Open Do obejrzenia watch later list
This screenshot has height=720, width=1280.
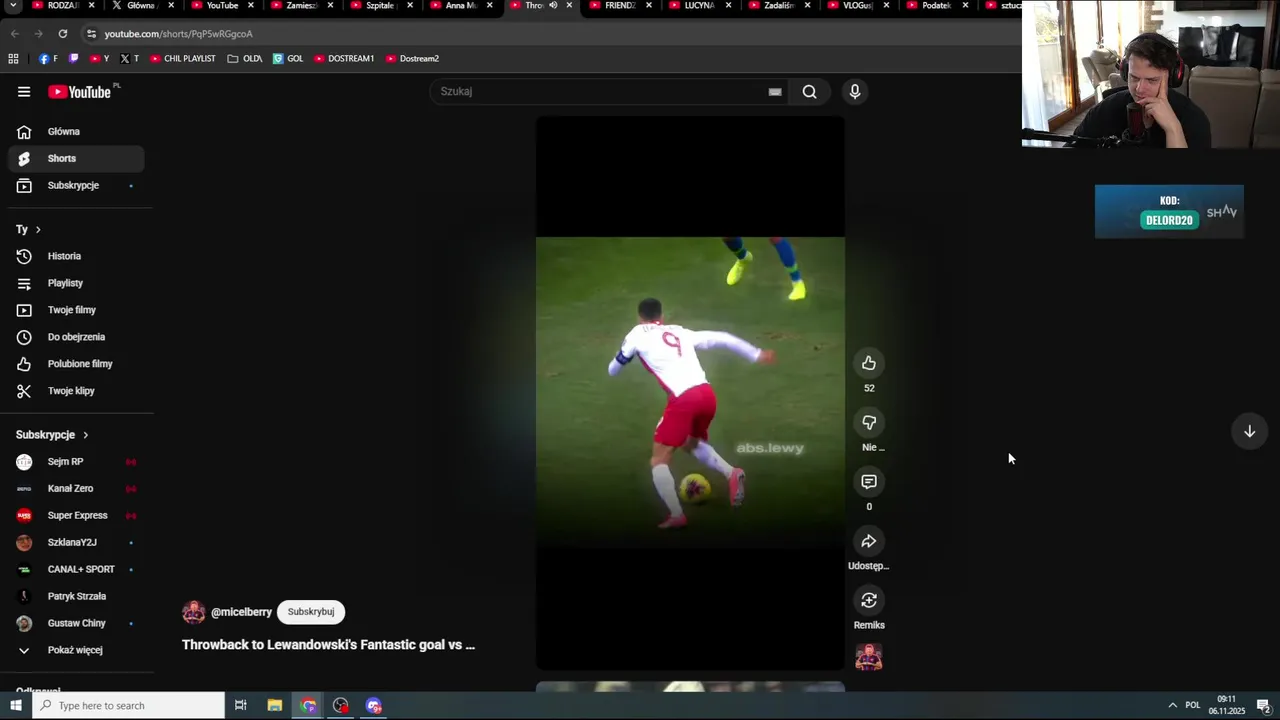pyautogui.click(x=76, y=337)
